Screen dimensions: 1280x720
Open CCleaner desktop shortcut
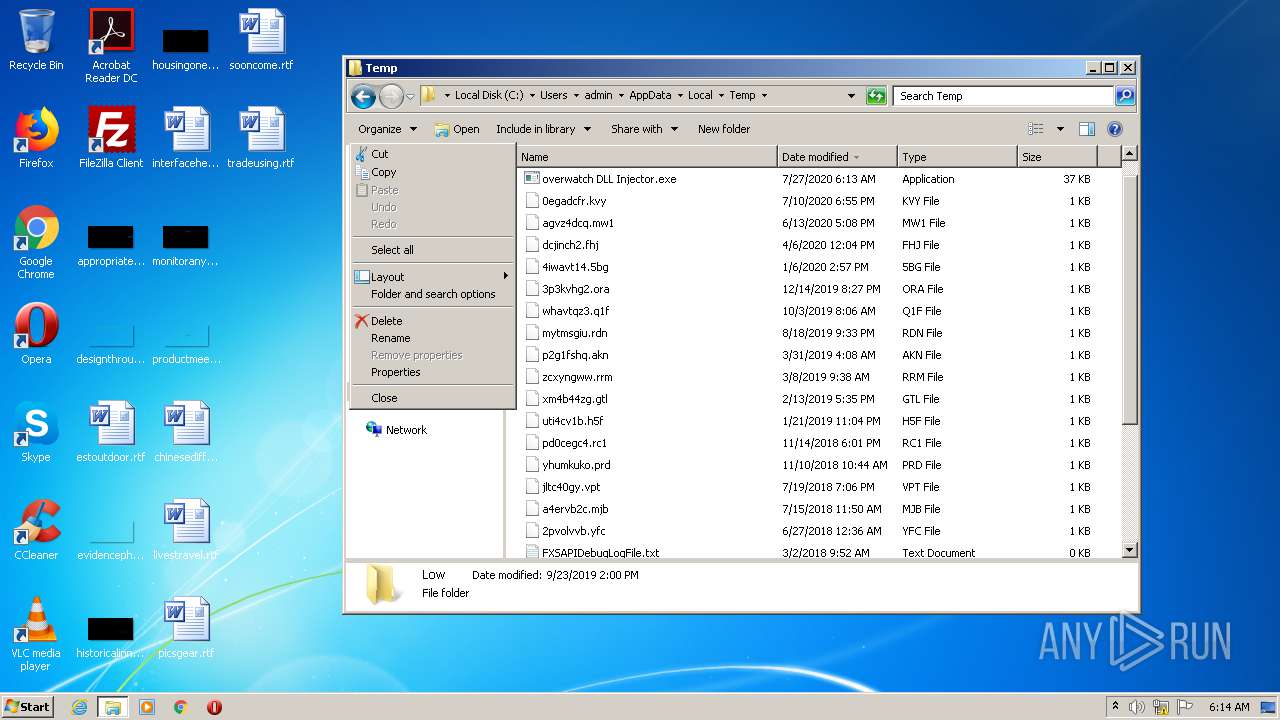pos(36,530)
